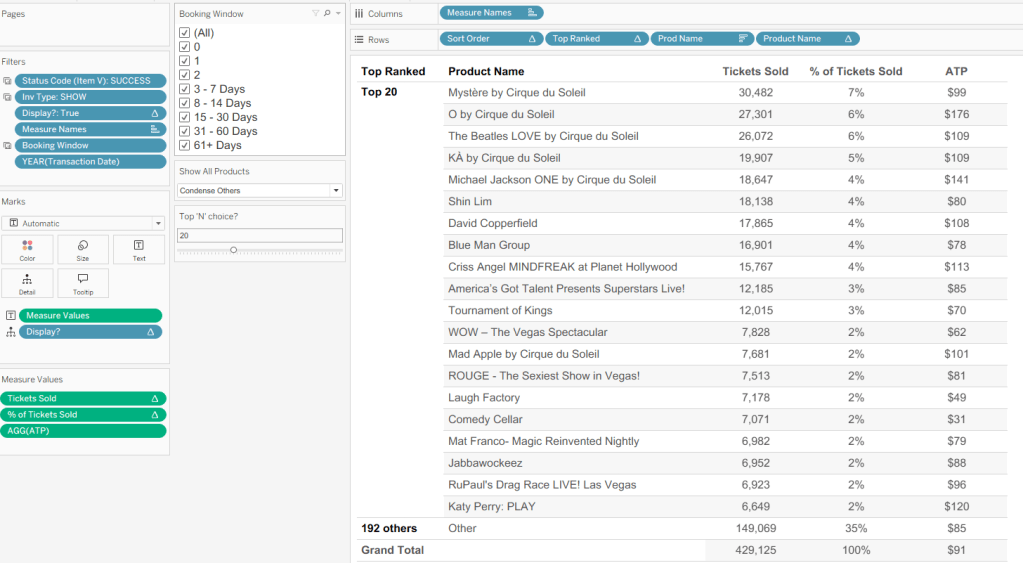Open the Booking Window filter card menu arrow

[x=338, y=14]
